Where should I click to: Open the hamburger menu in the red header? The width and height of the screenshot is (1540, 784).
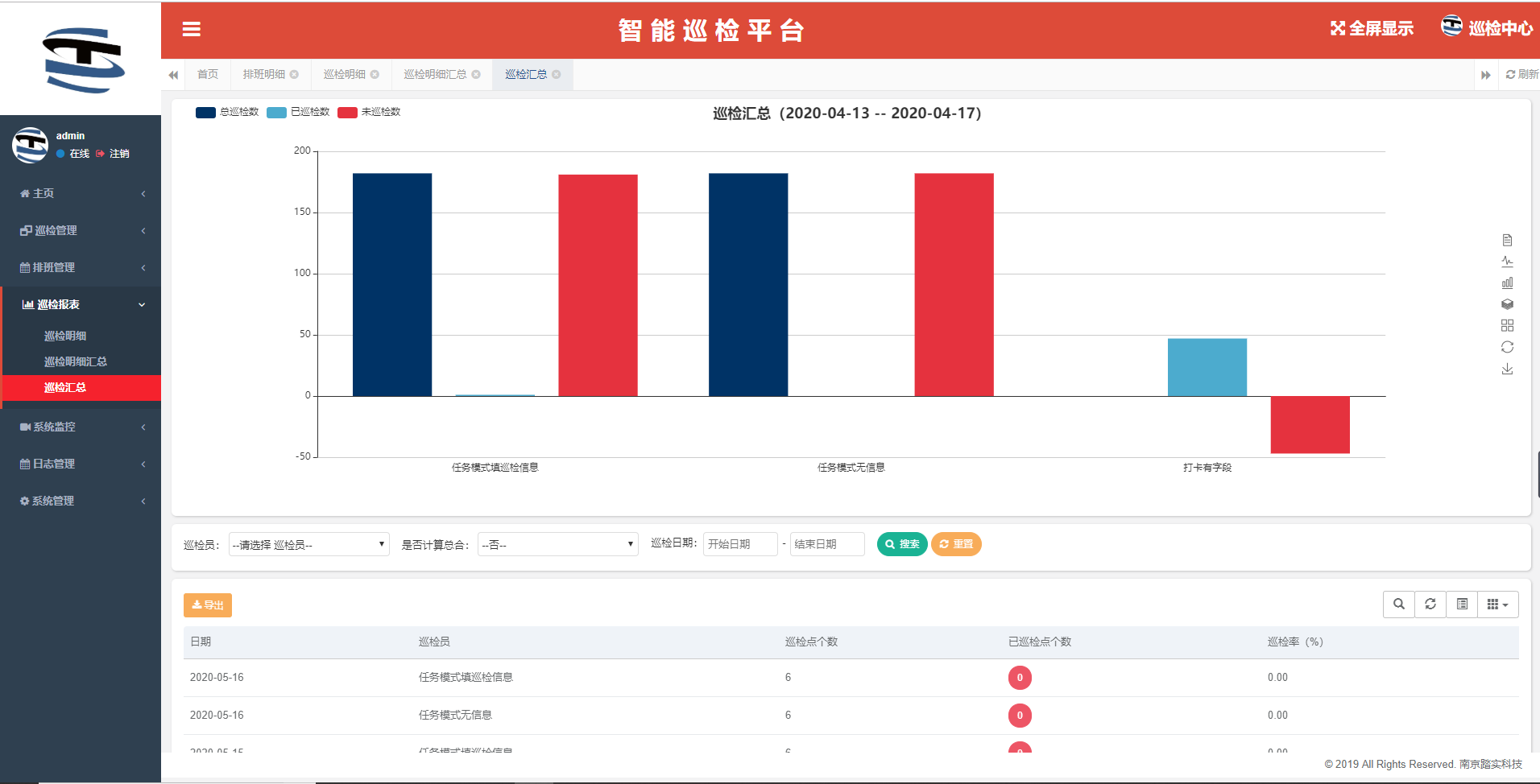coord(192,29)
